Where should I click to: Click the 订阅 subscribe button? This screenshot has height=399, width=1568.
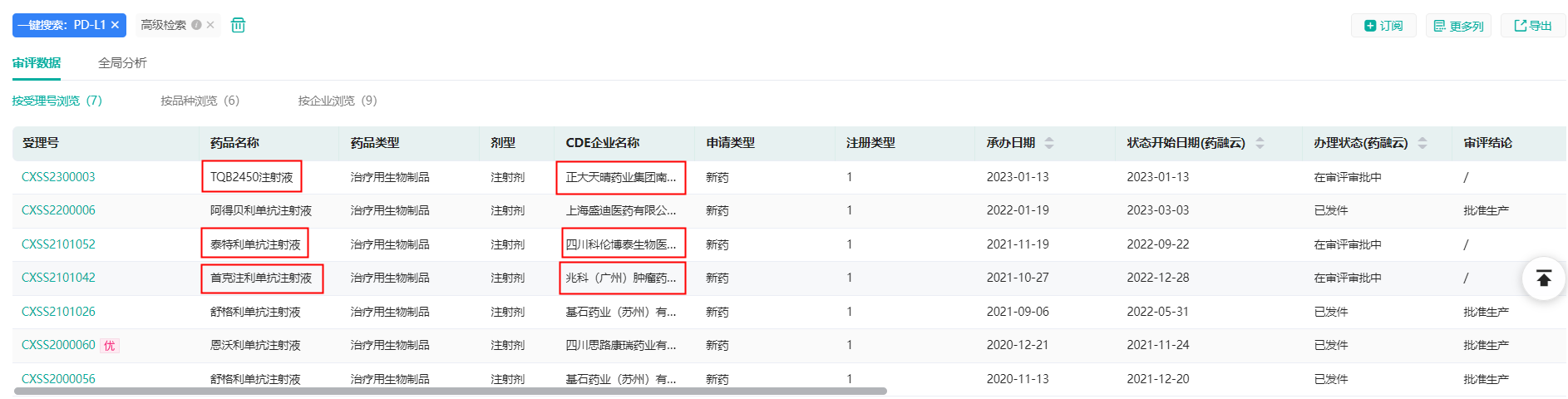coord(1383,26)
